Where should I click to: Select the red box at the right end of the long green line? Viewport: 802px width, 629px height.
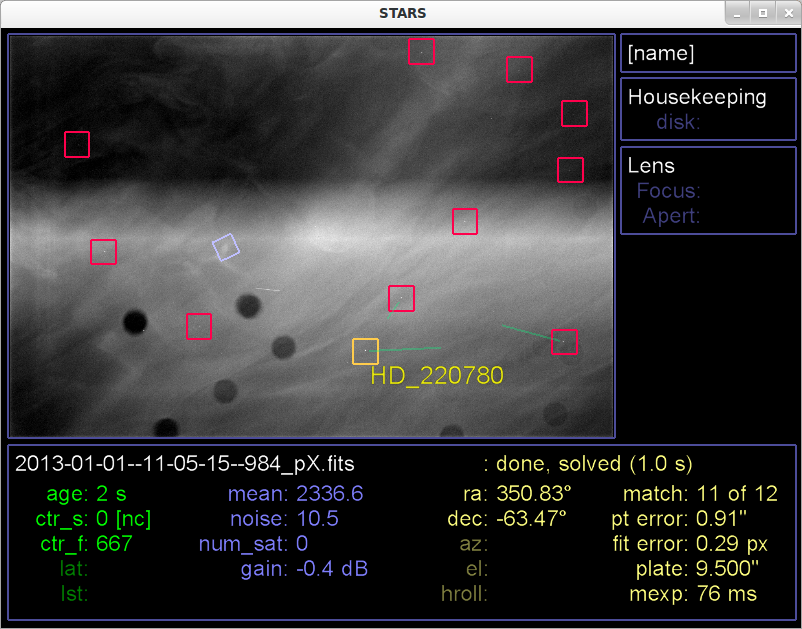564,342
